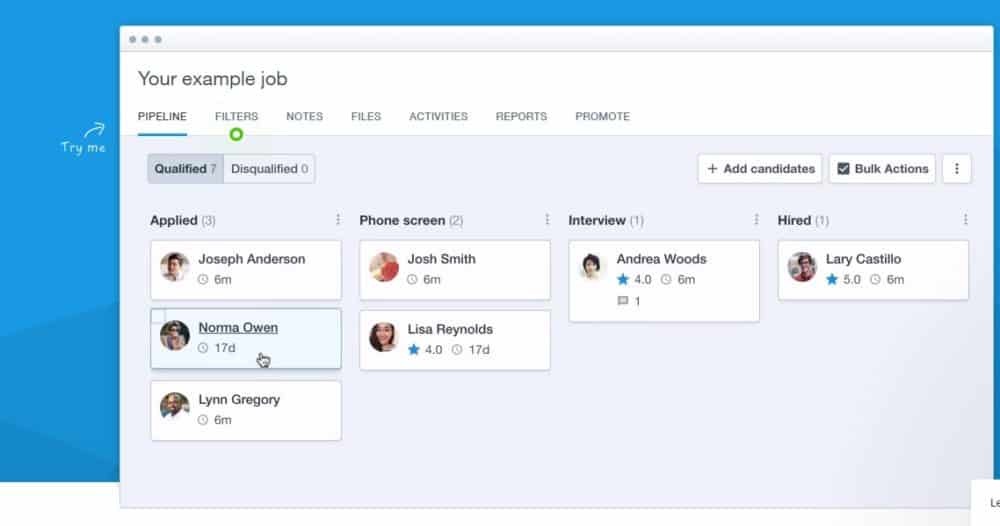Click the Add candidates button
1000x526 pixels.
tap(760, 169)
